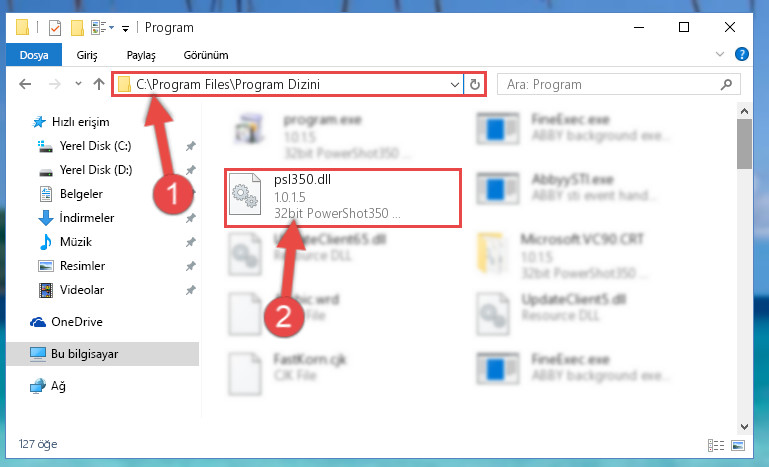
Task: Click the search magnifier icon
Action: (x=726, y=84)
